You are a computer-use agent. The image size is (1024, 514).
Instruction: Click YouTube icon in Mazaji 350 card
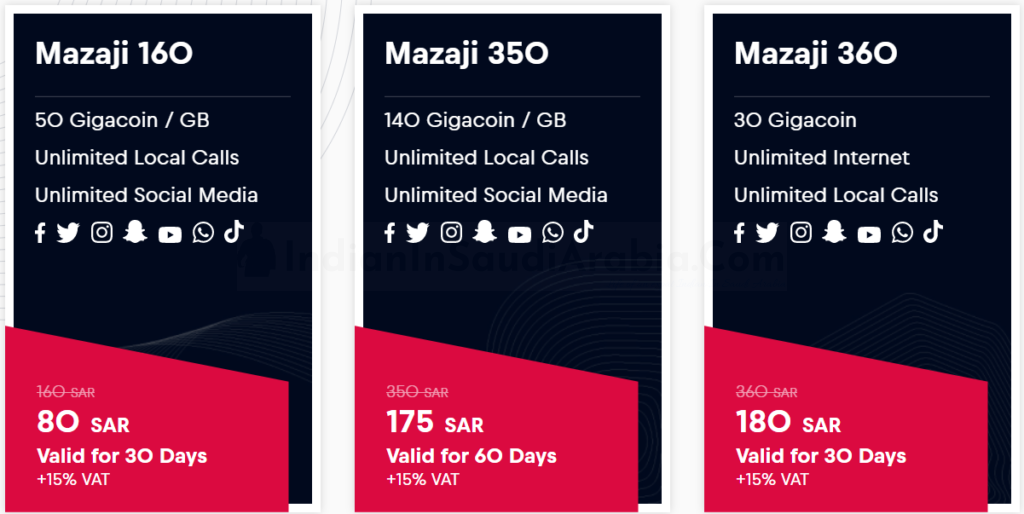(519, 234)
